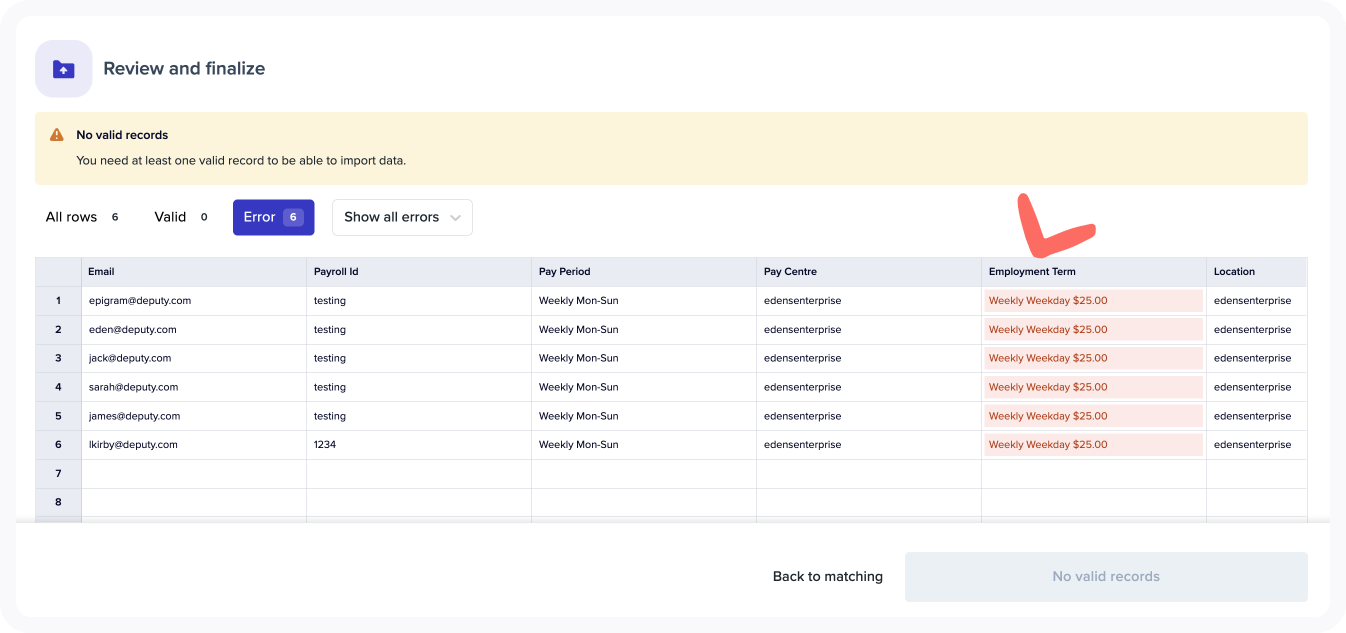This screenshot has width=1346, height=633.
Task: Click the warning triangle icon
Action: pyautogui.click(x=57, y=135)
